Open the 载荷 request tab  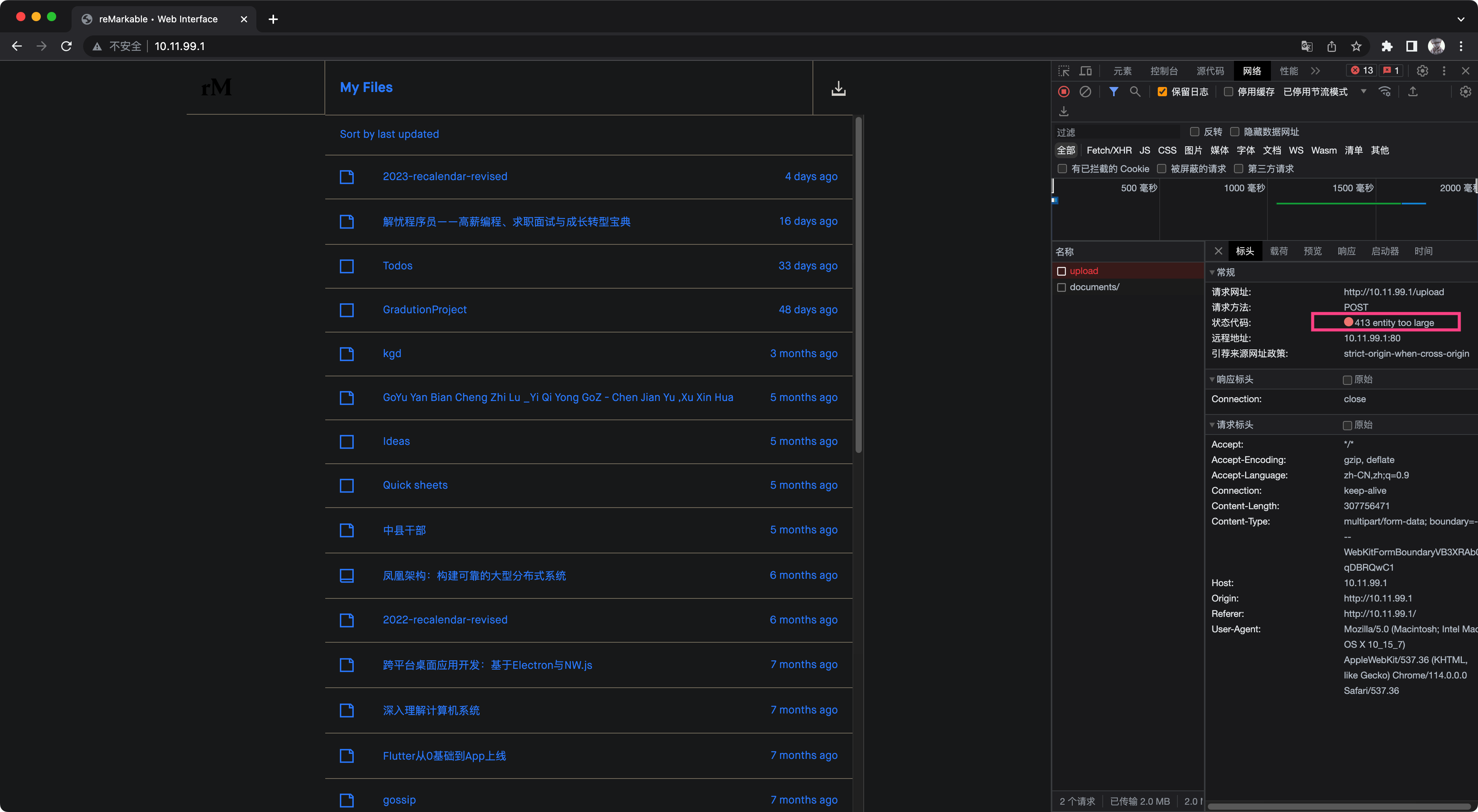1278,251
